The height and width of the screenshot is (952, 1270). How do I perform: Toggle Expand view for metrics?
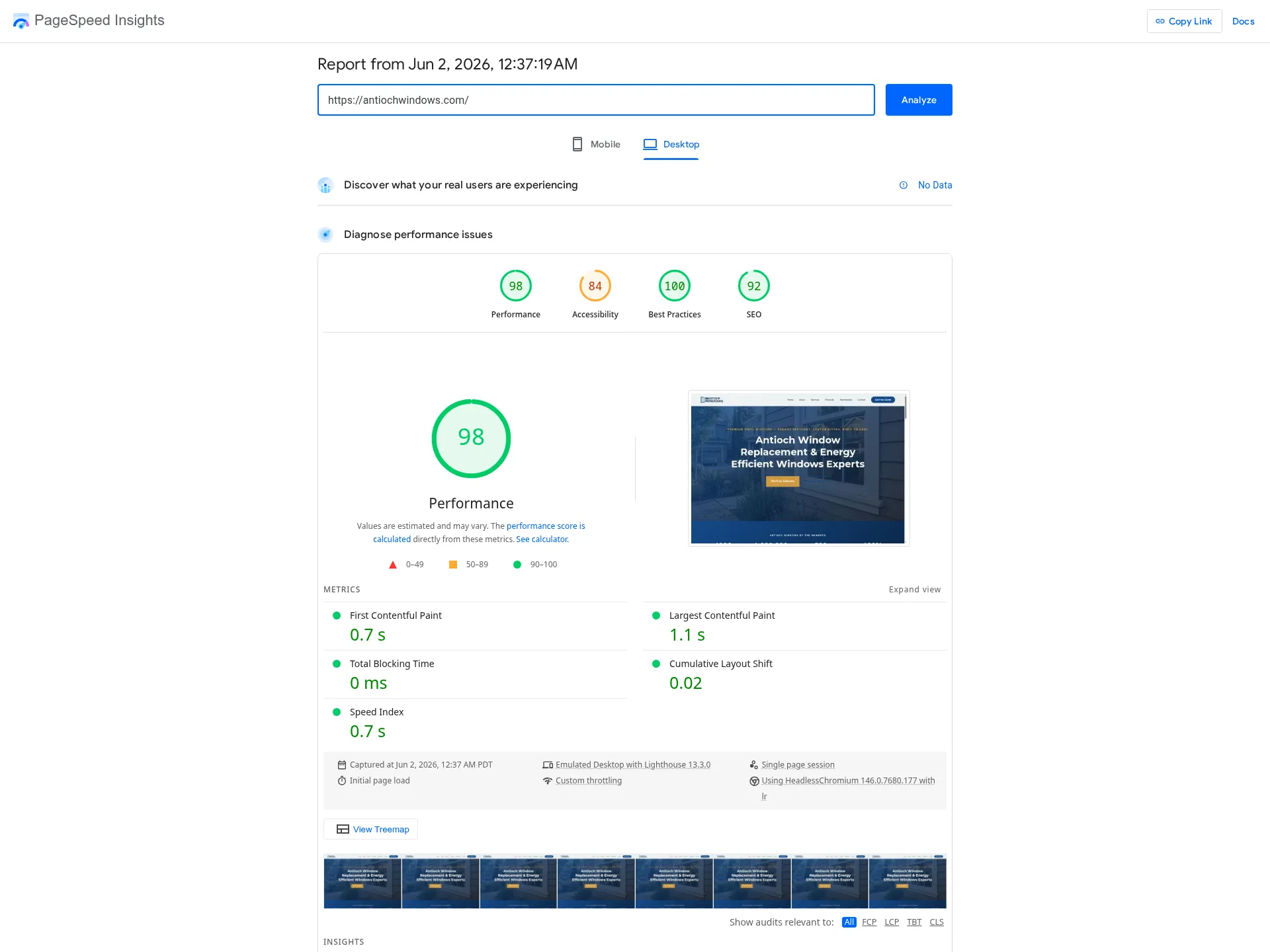point(915,589)
